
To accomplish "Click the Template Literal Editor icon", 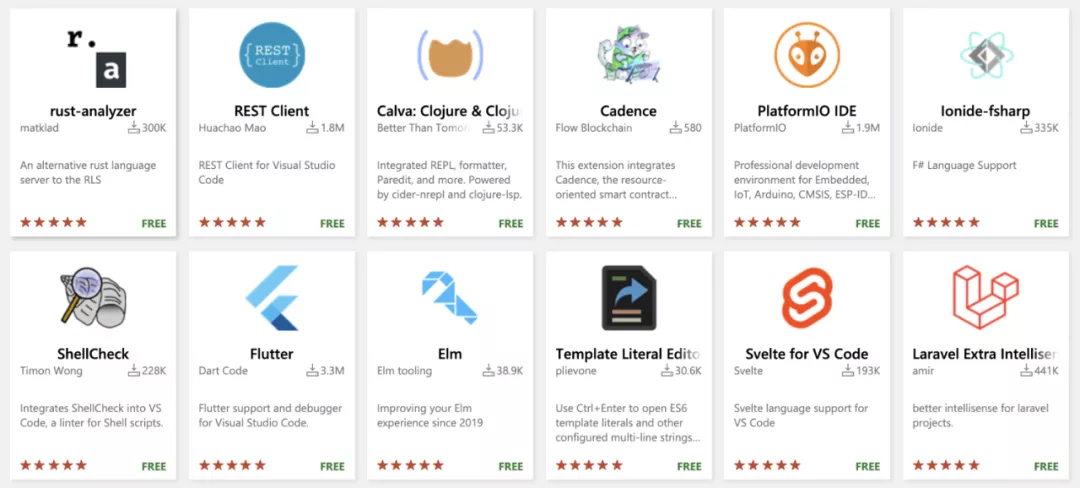I will coord(628,298).
